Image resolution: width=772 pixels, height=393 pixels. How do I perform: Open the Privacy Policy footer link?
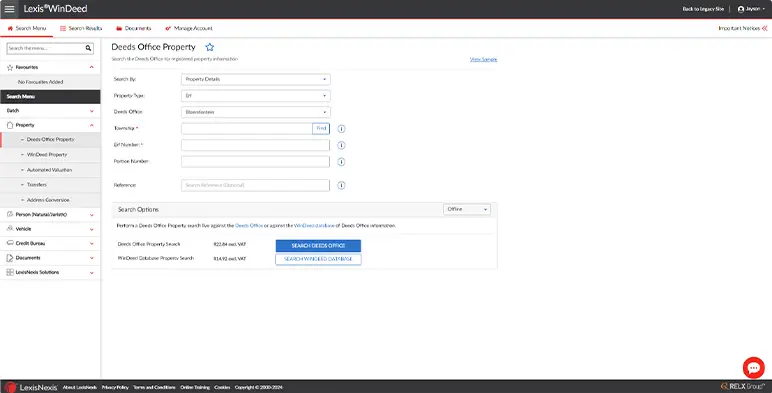115,388
